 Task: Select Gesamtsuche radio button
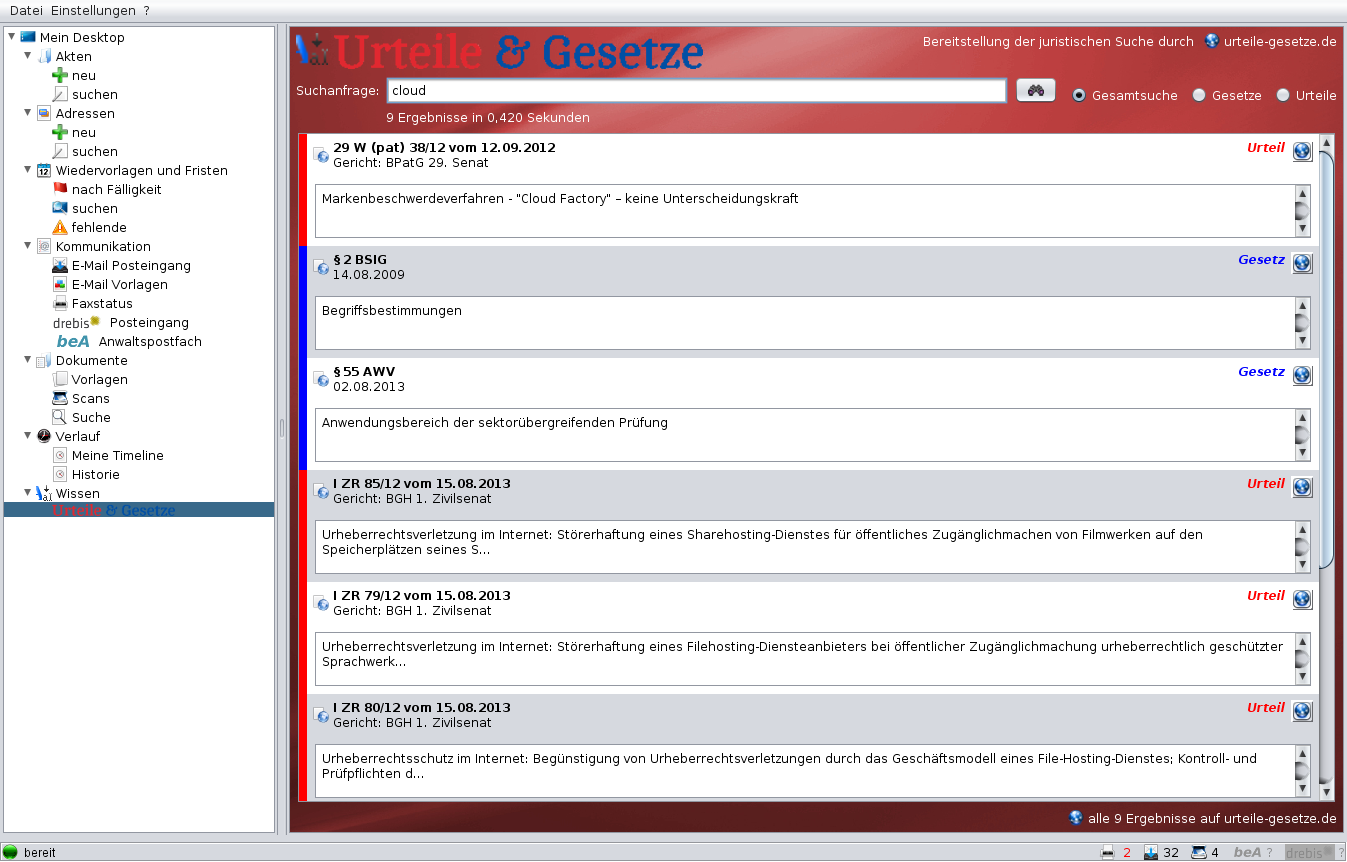(1079, 95)
